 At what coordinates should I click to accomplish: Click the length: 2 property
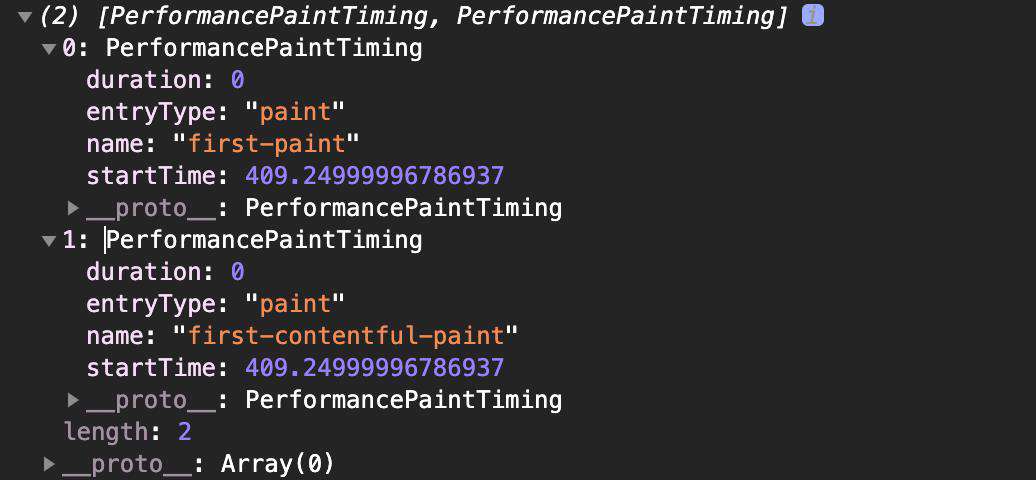(x=128, y=432)
